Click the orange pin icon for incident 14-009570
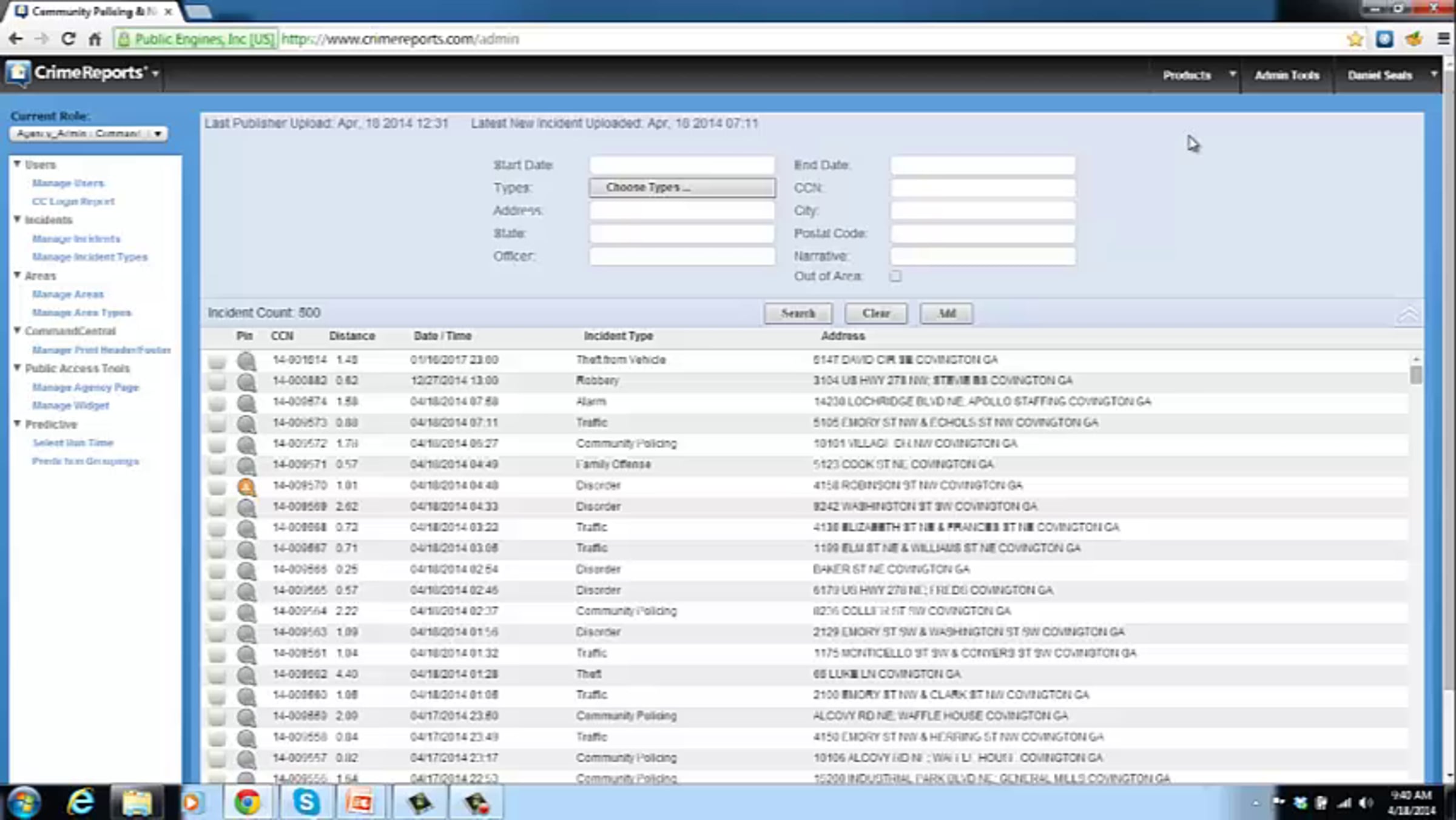The width and height of the screenshot is (1456, 820). [246, 486]
